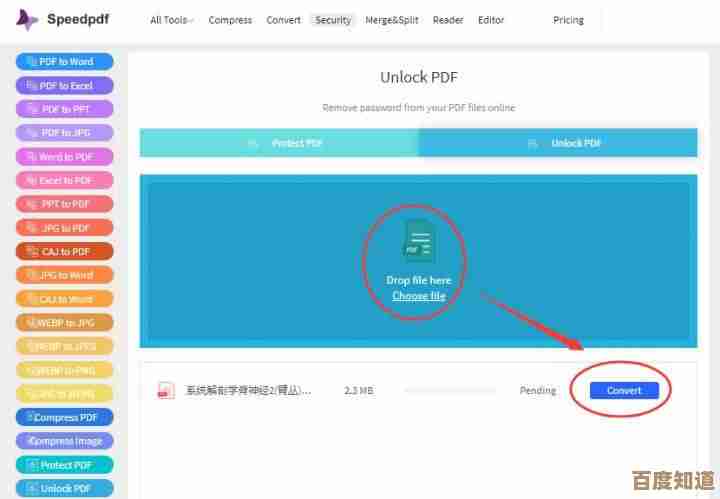Open the Merge&Split menu item
Screen dimensions: 720x499
(392, 20)
